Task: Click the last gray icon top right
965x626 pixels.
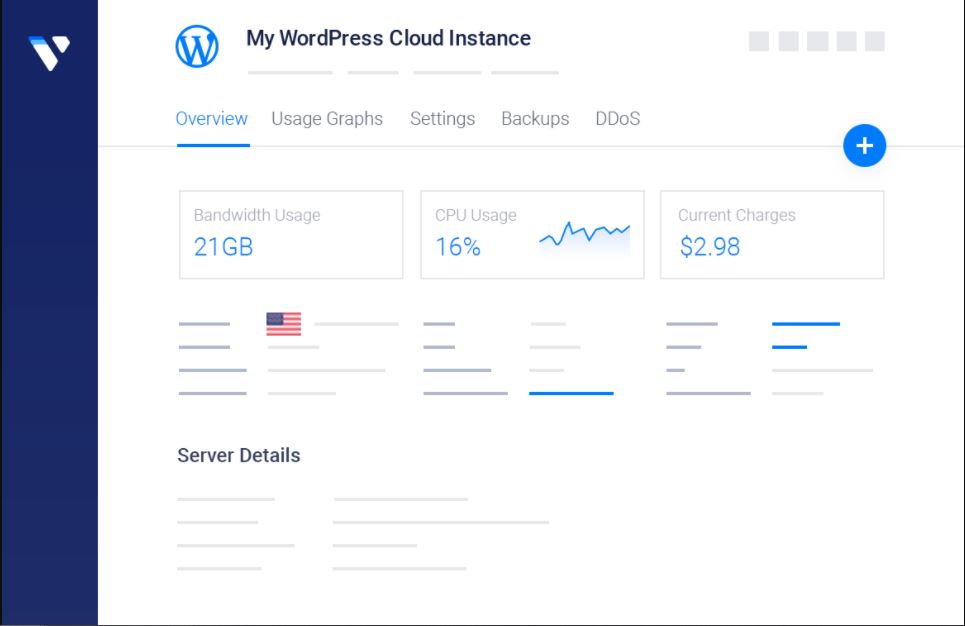Action: pos(875,41)
